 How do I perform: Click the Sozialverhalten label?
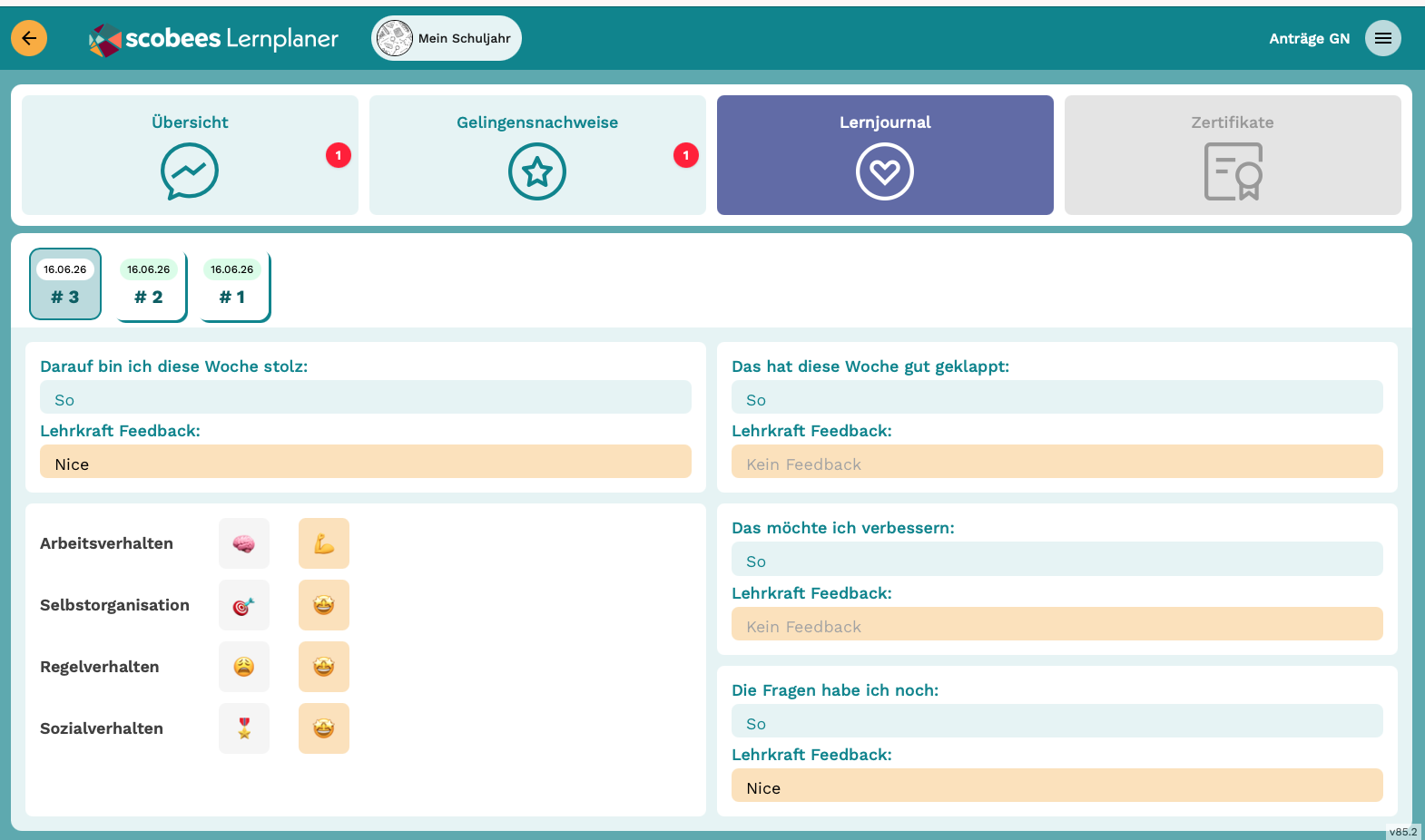coord(102,728)
